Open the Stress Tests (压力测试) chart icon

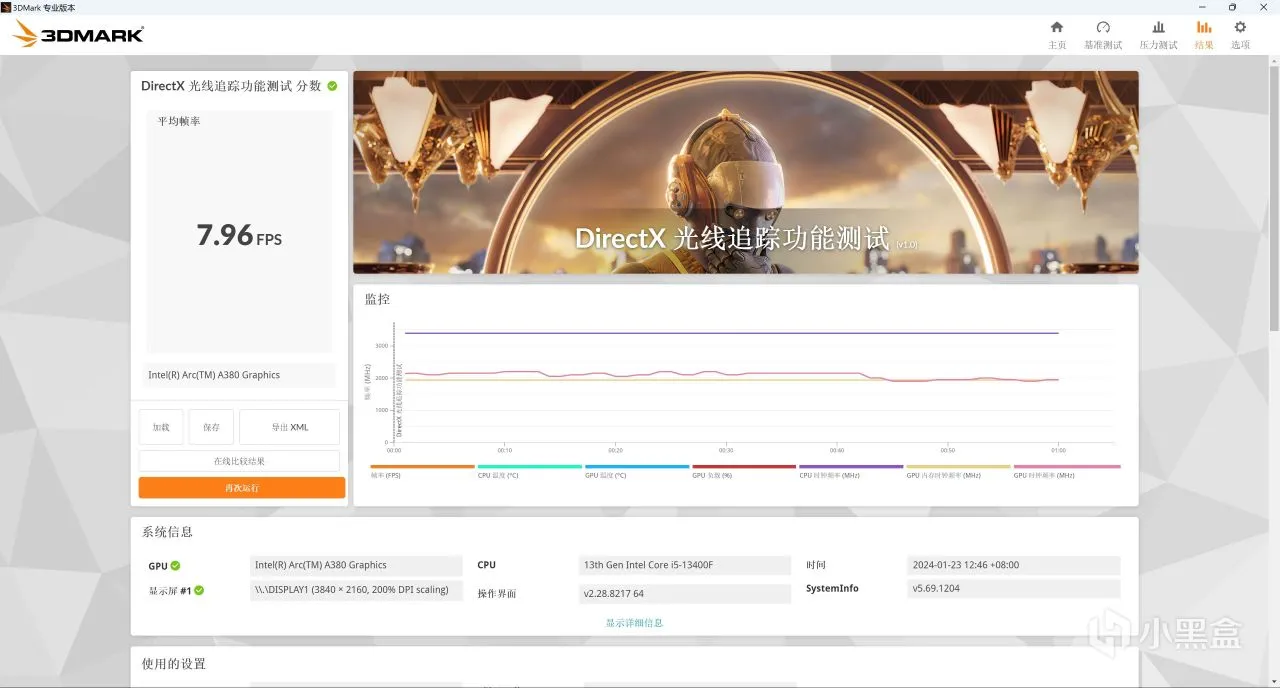[1158, 27]
